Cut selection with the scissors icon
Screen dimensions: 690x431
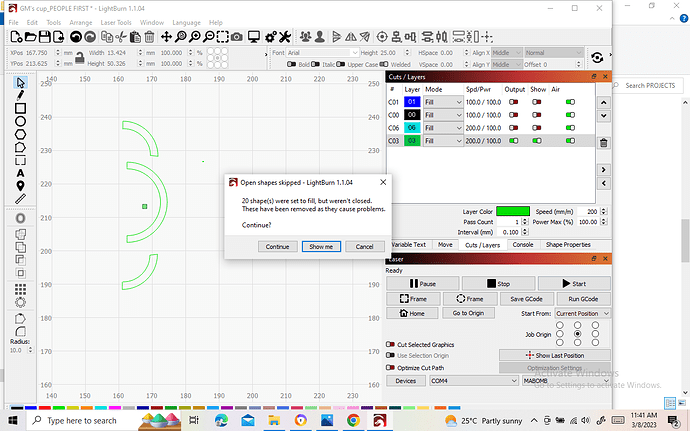point(121,37)
